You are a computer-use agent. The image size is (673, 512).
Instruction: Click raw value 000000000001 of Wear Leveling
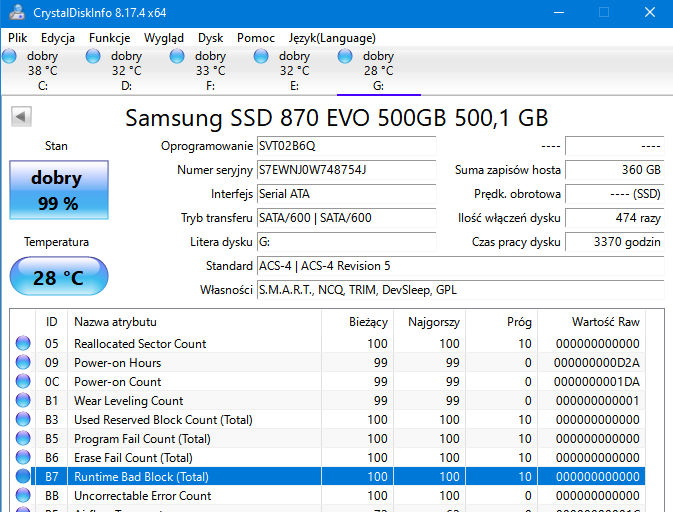pyautogui.click(x=597, y=401)
